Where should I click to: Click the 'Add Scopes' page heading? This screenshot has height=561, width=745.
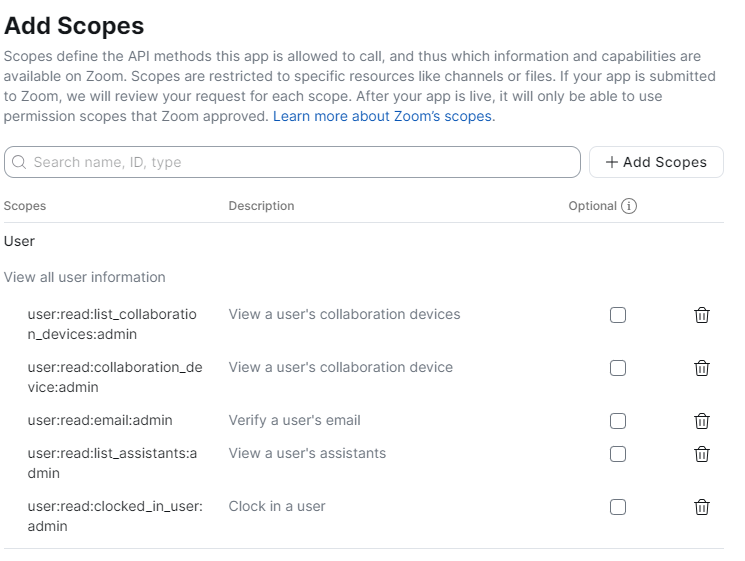point(74,26)
